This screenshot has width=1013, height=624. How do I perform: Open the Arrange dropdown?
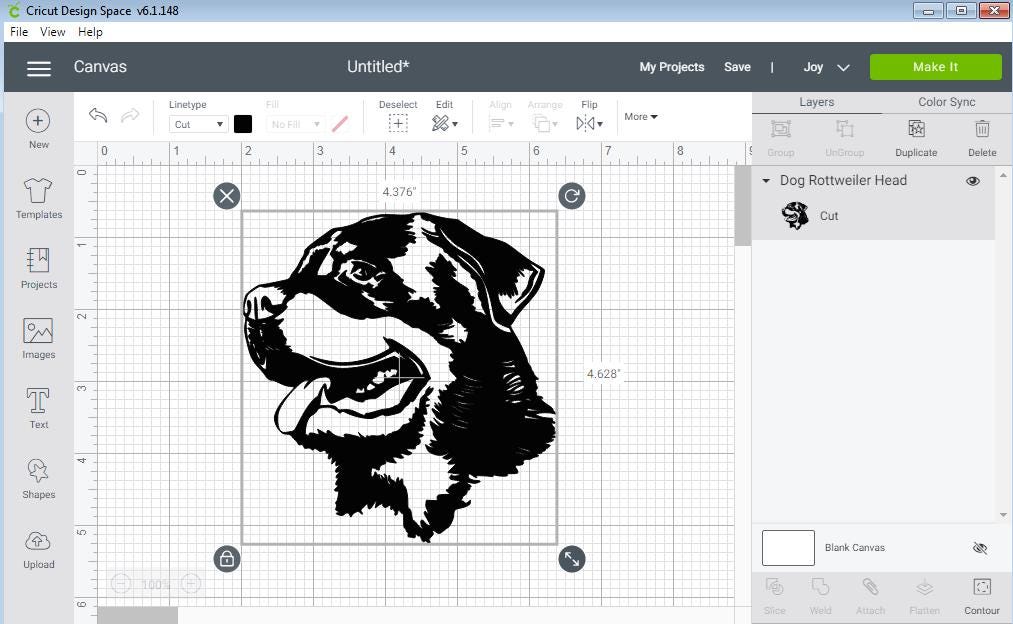[545, 123]
